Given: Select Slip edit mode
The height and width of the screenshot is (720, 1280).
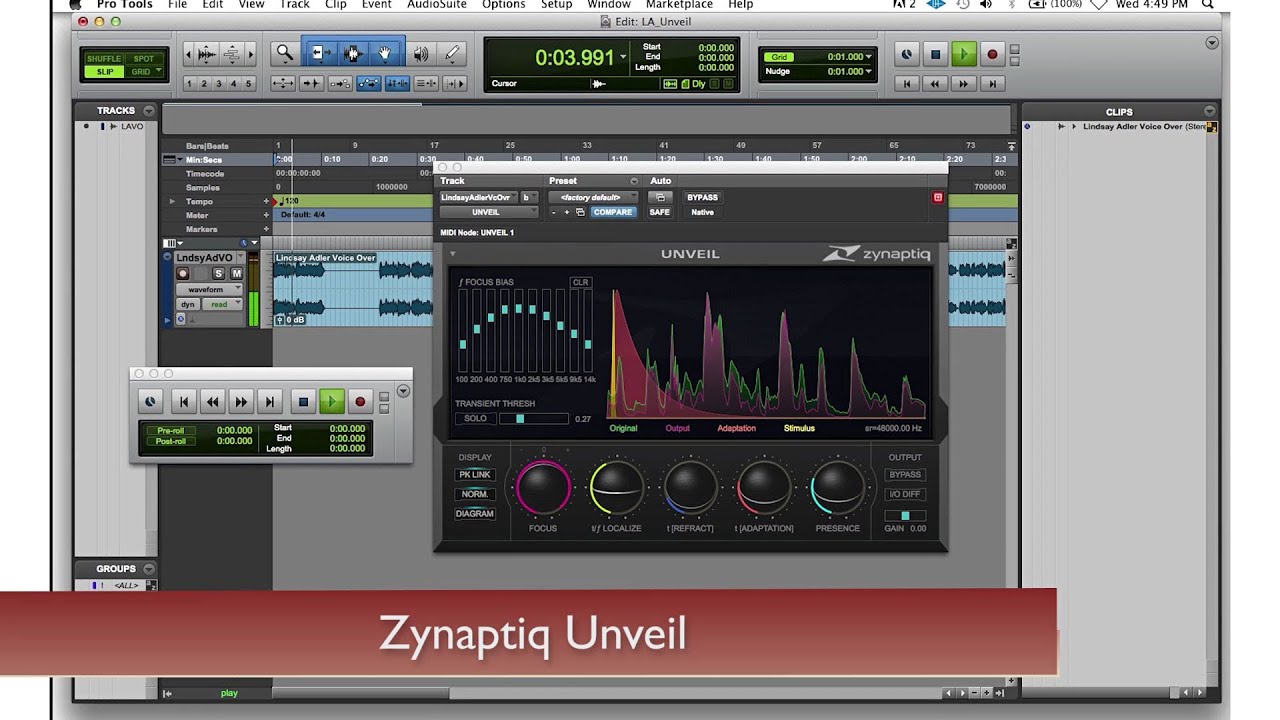Looking at the screenshot, I should (104, 72).
